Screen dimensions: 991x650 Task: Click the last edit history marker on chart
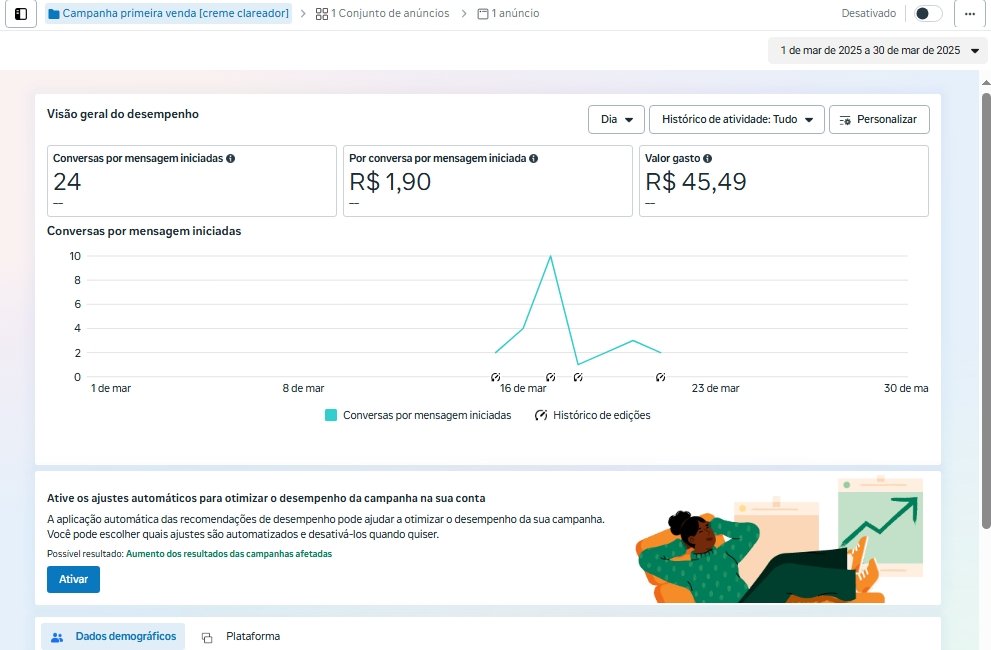pos(661,377)
